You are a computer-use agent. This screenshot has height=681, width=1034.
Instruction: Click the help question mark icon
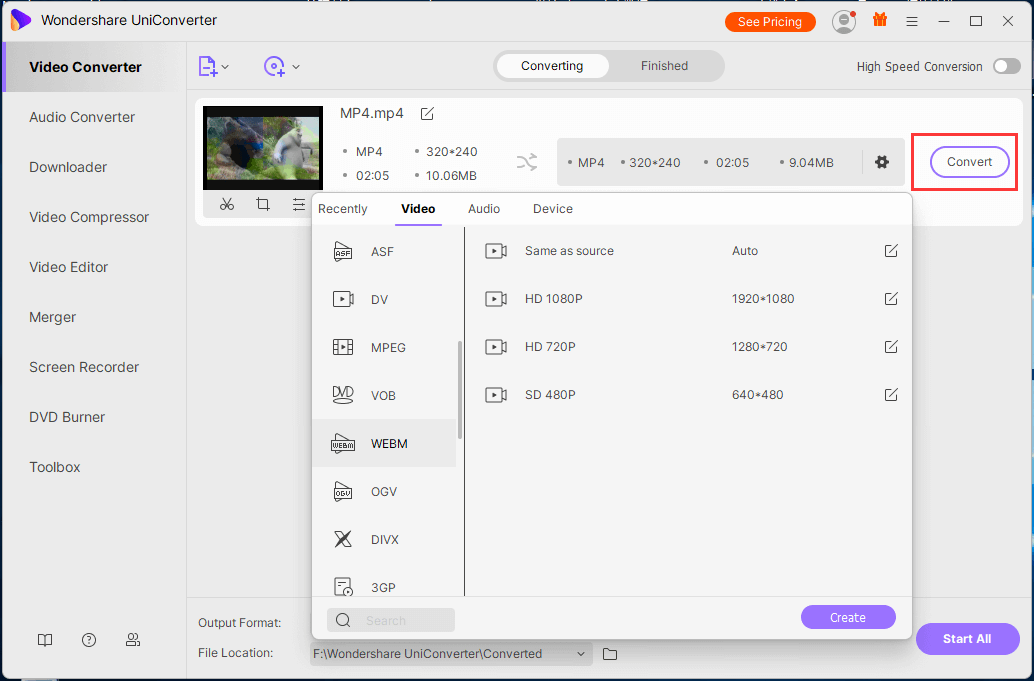point(89,640)
